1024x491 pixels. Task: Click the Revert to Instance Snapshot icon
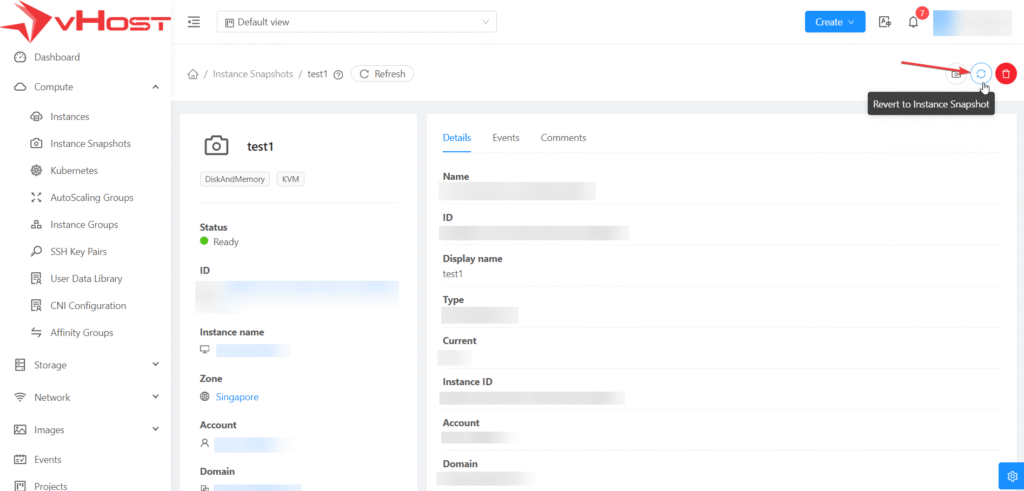point(981,74)
